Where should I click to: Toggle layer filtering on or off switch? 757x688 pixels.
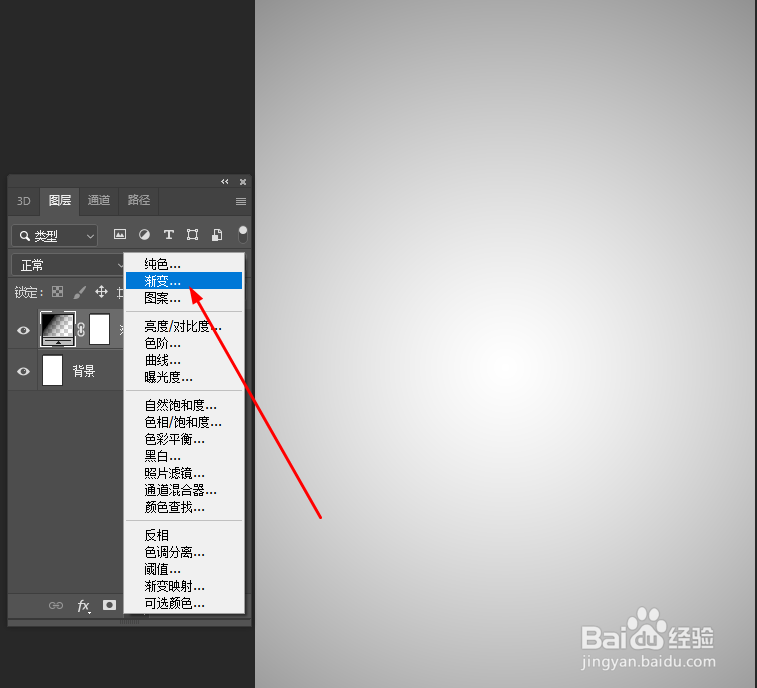pyautogui.click(x=243, y=234)
